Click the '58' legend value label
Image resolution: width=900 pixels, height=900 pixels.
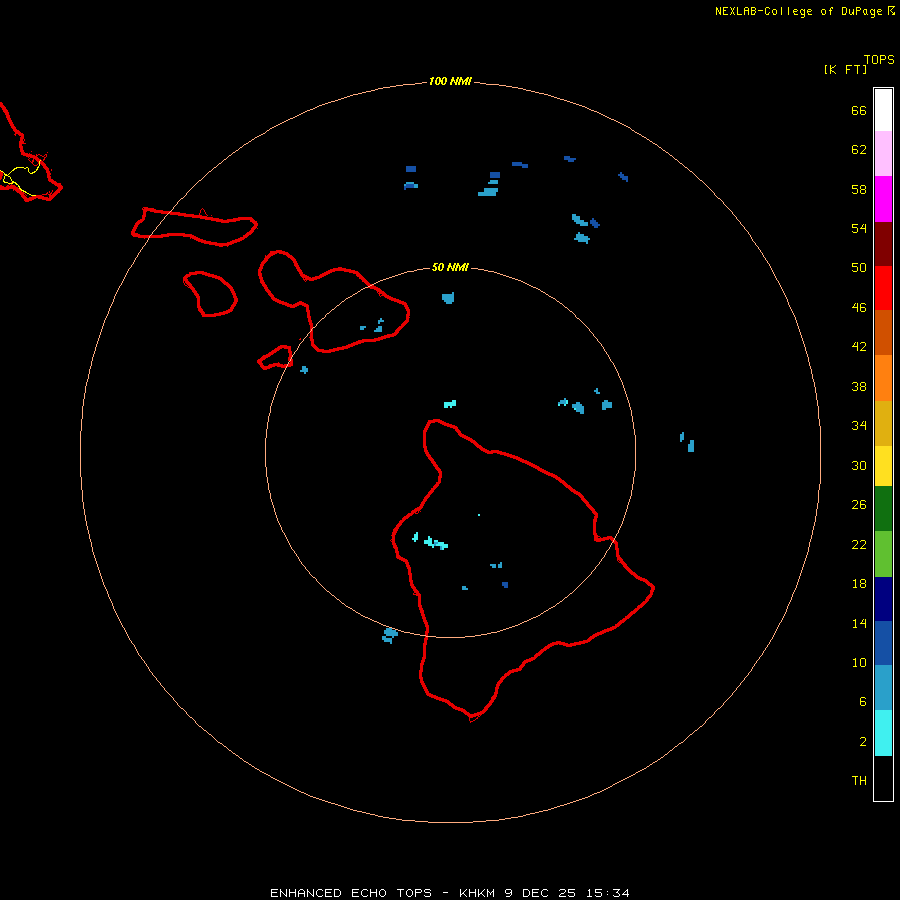859,189
